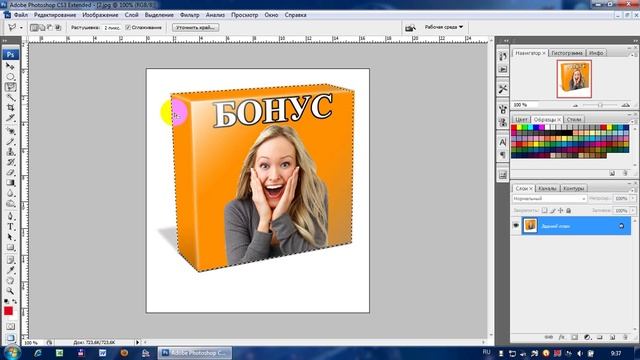This screenshot has width=640, height=360.
Task: Toggle lock transparent pixels
Action: (x=544, y=211)
